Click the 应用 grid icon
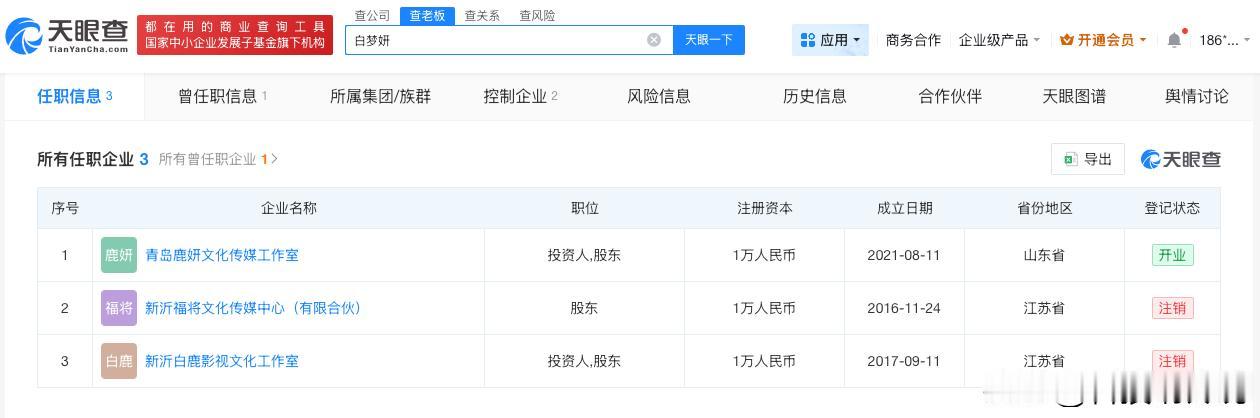Image resolution: width=1260 pixels, height=418 pixels. 808,40
